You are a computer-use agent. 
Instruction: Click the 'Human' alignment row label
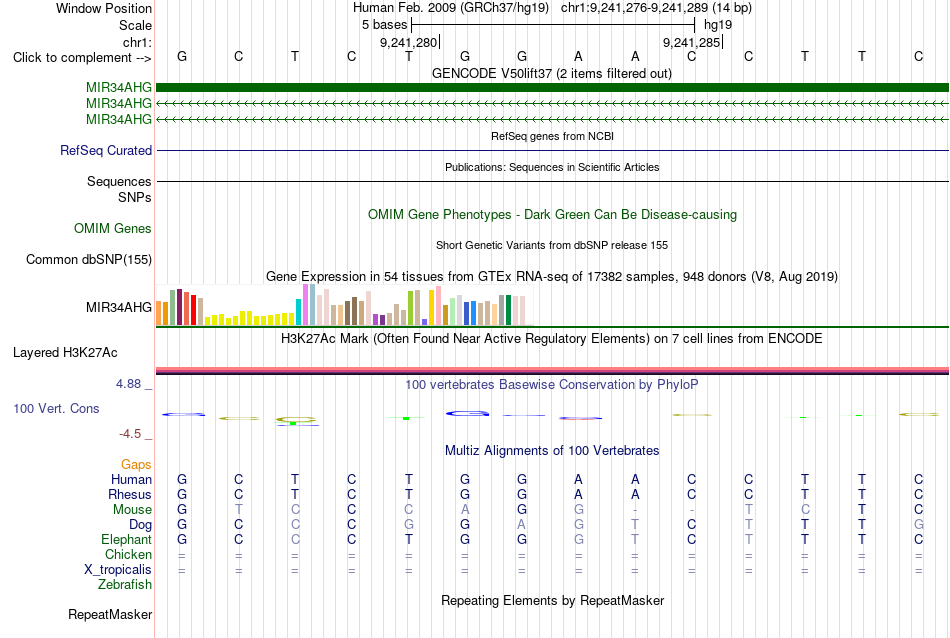click(x=131, y=479)
